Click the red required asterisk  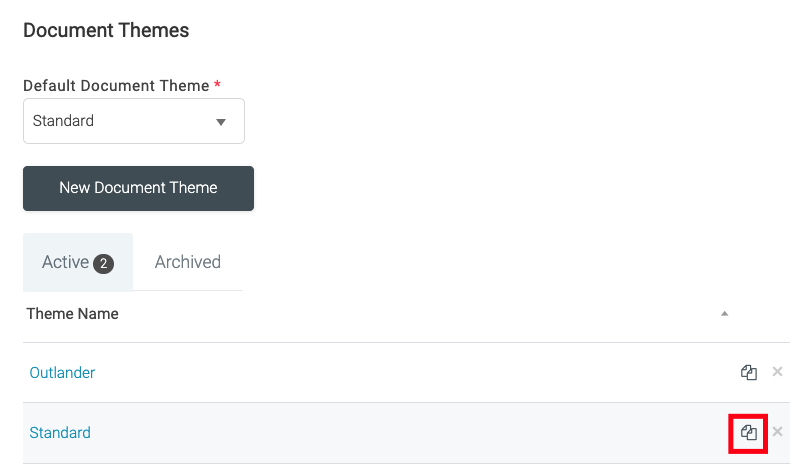(217, 83)
